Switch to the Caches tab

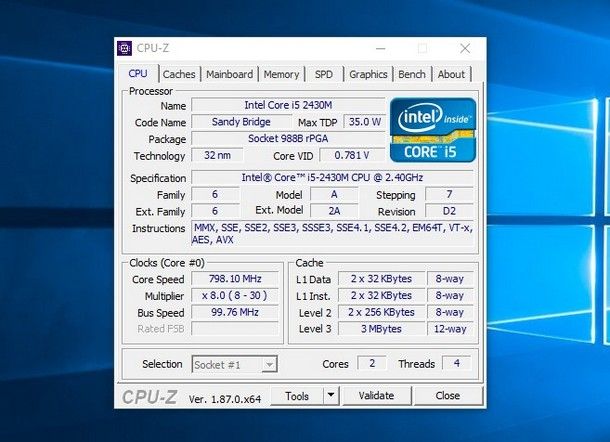click(x=179, y=74)
